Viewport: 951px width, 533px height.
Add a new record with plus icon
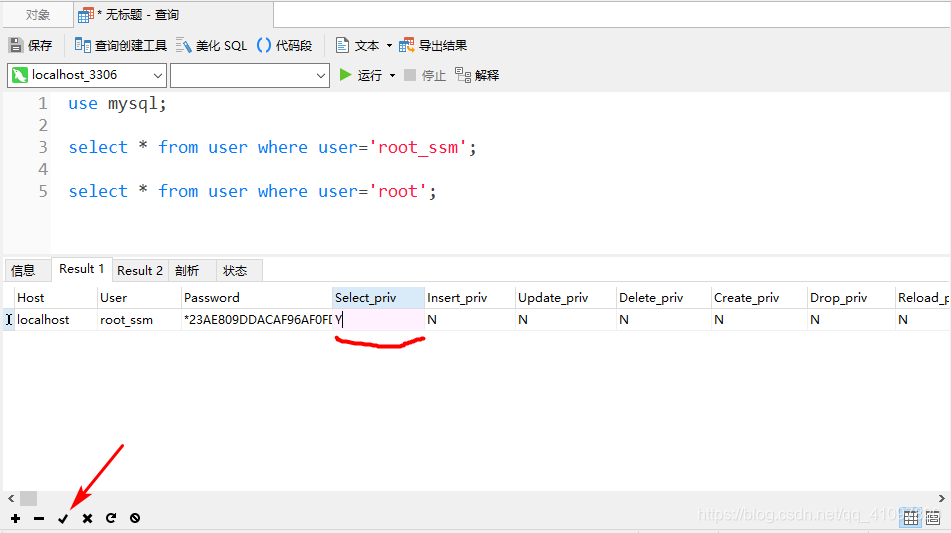(15, 518)
